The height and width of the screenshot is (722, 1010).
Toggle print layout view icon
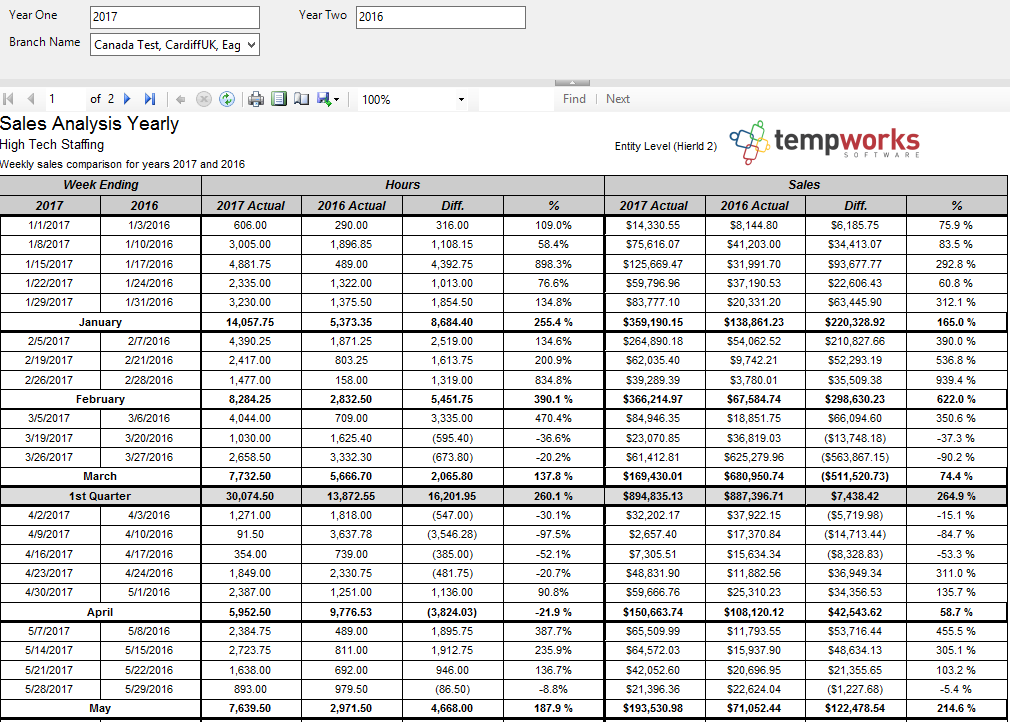point(279,99)
